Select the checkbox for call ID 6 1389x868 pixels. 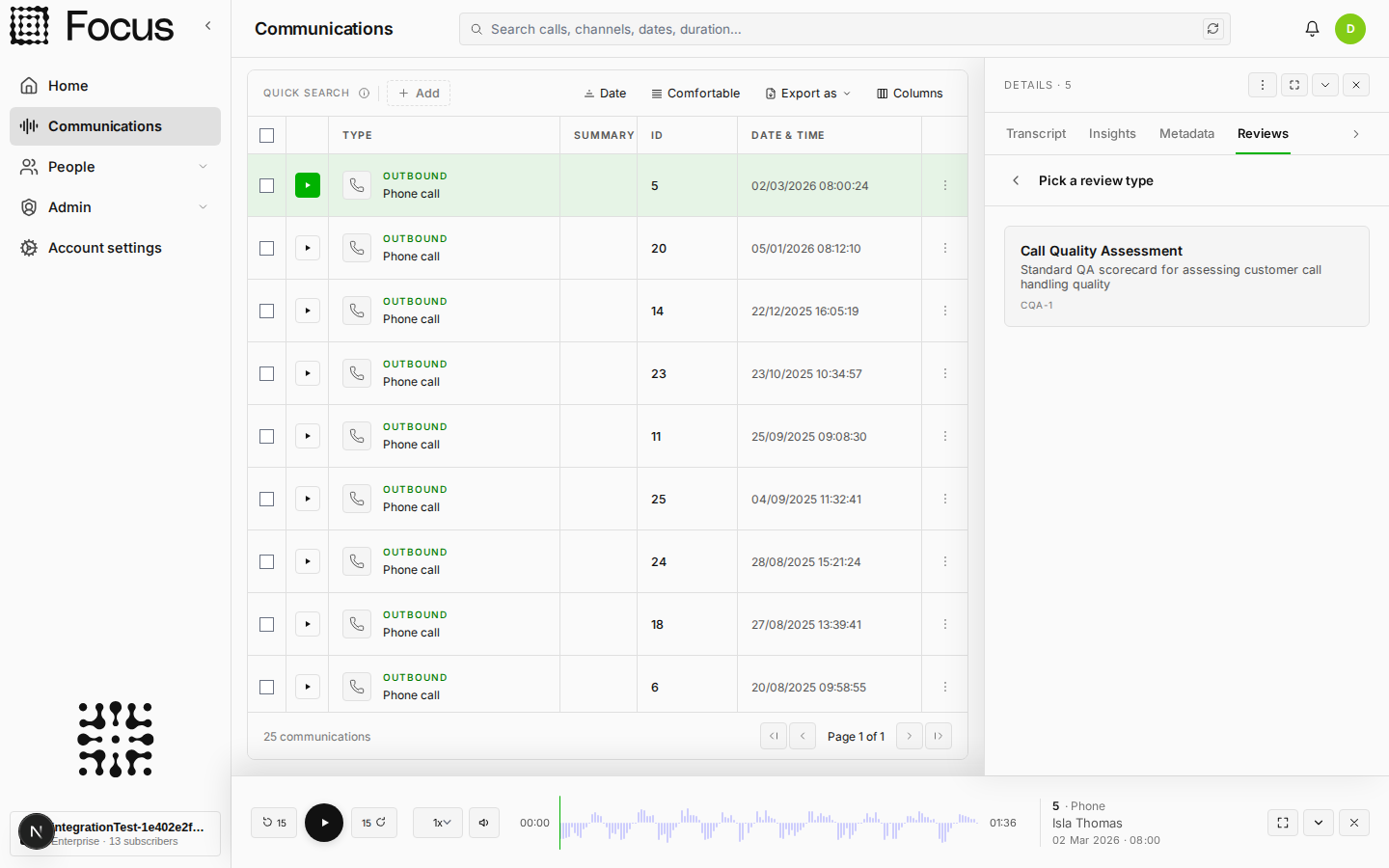click(x=267, y=687)
